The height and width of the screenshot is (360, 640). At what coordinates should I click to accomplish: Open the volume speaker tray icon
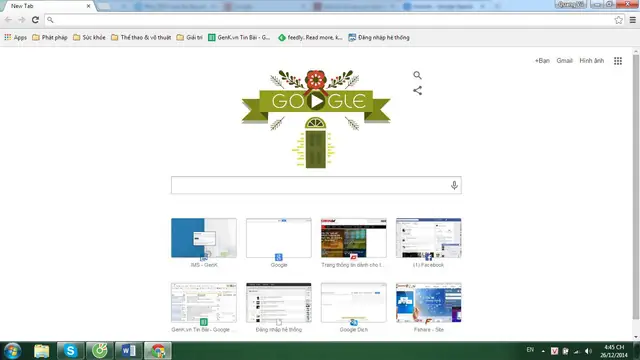click(588, 351)
